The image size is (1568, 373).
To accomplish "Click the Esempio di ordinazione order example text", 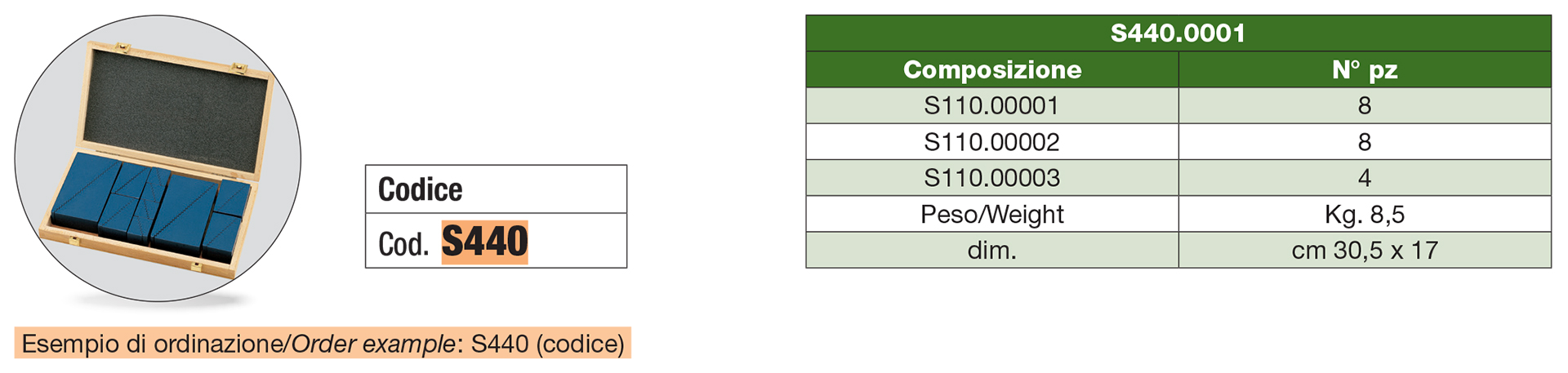I will pyautogui.click(x=323, y=344).
